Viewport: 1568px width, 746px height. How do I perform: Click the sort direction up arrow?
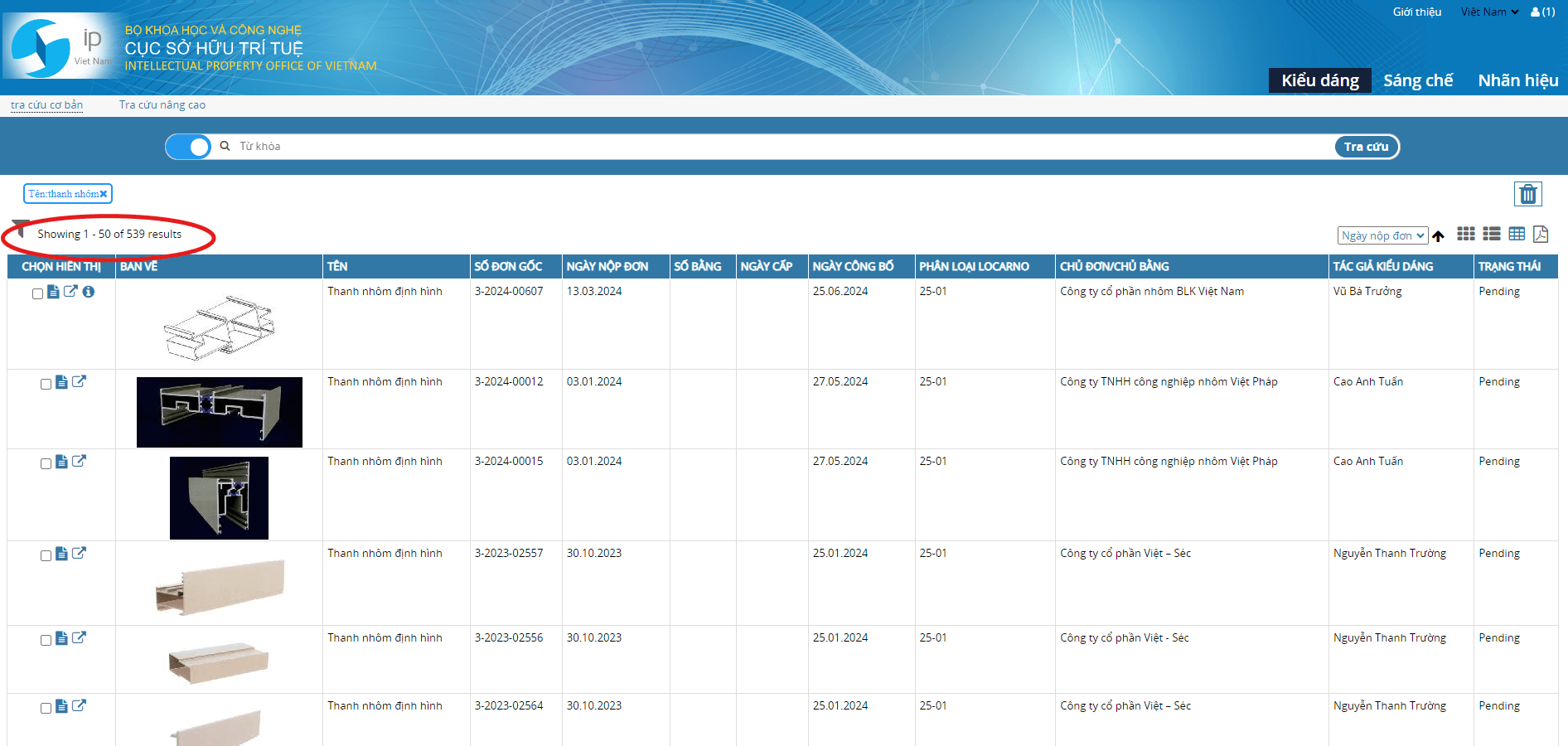[x=1438, y=236]
